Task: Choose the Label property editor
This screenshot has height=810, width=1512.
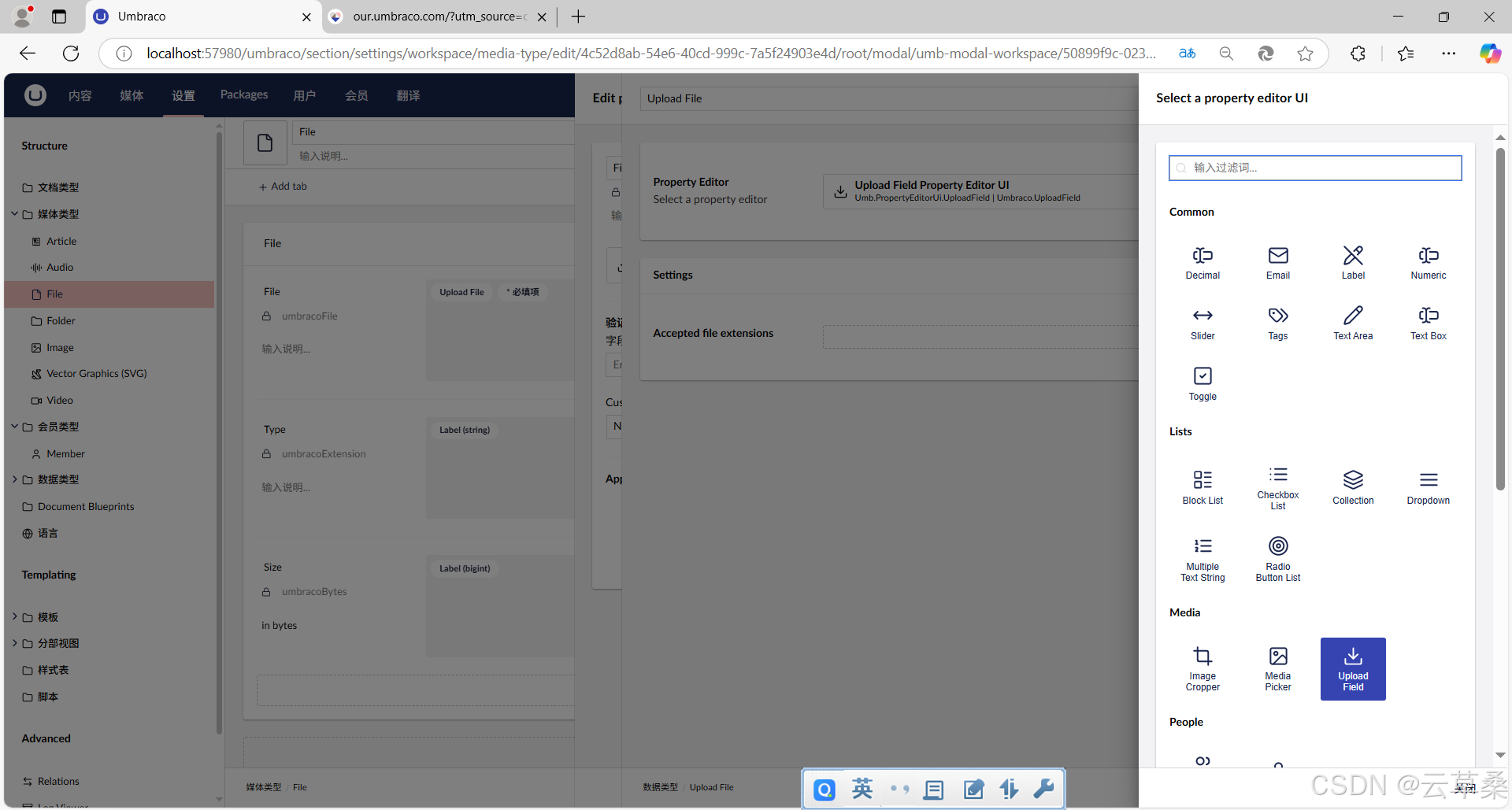Action: point(1353,263)
